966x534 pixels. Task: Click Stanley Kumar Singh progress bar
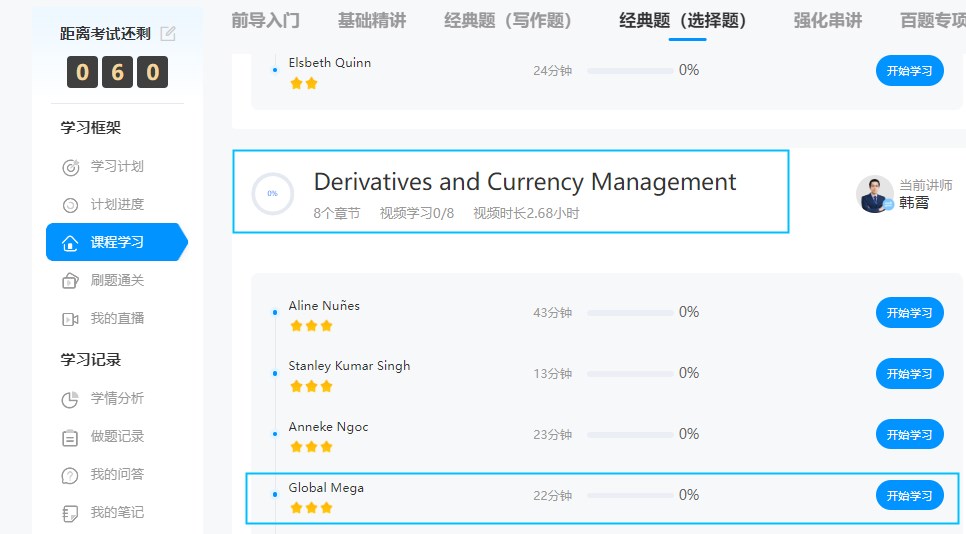(630, 373)
